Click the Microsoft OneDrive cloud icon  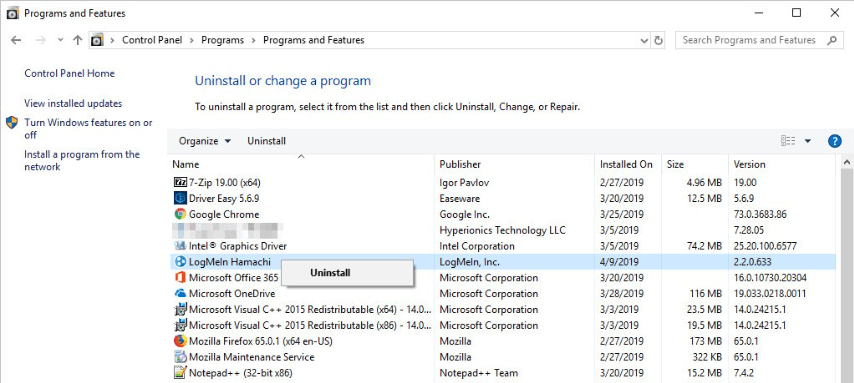pyautogui.click(x=180, y=294)
